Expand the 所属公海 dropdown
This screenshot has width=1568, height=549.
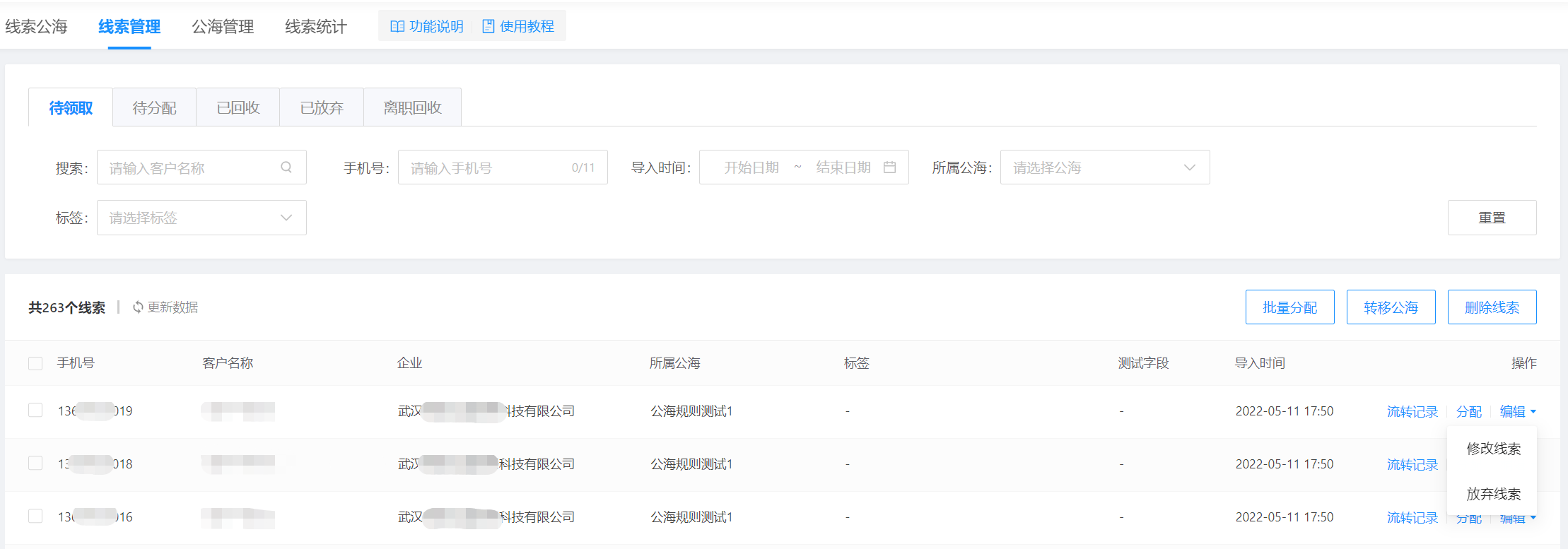1104,167
